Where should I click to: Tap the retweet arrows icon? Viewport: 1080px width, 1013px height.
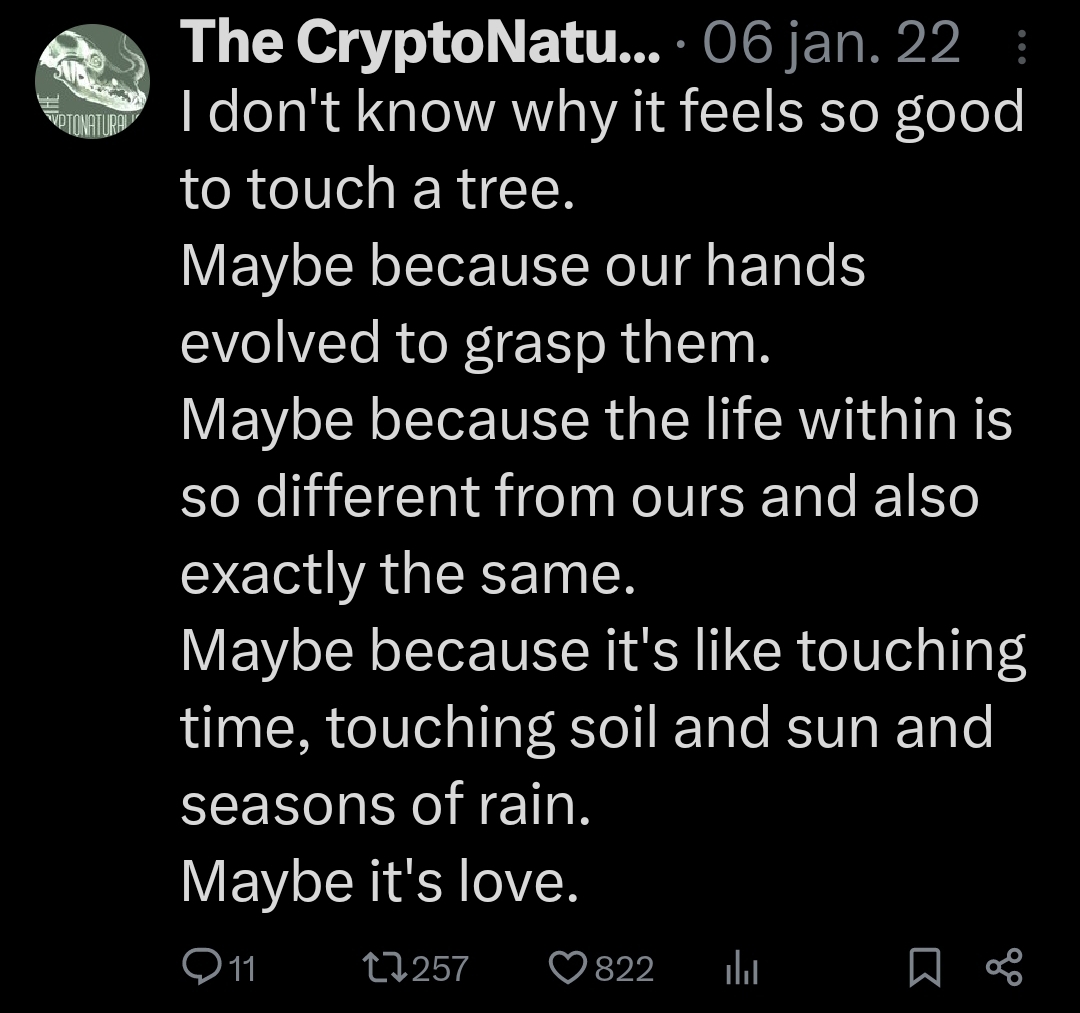pyautogui.click(x=385, y=967)
